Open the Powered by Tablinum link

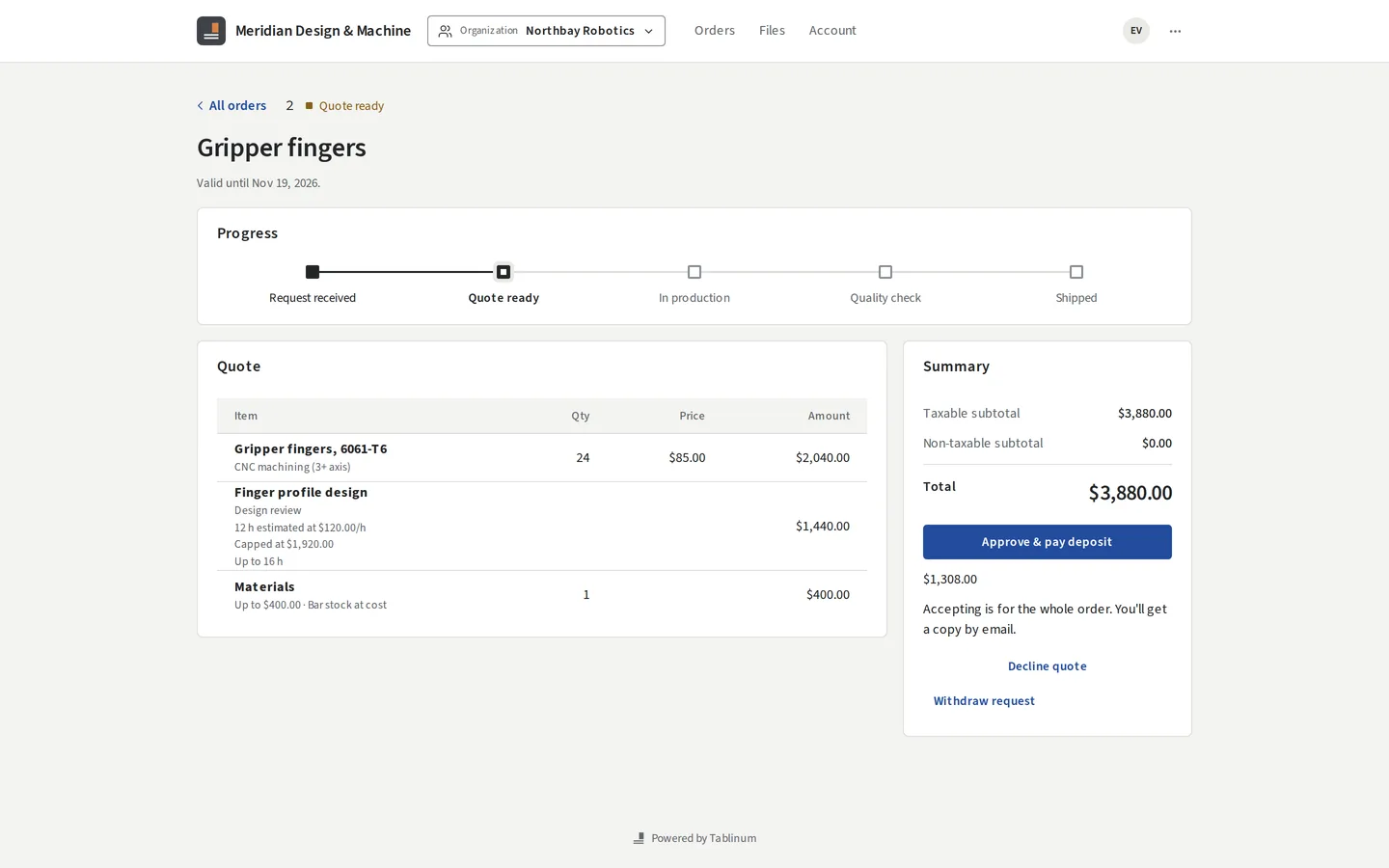694,838
